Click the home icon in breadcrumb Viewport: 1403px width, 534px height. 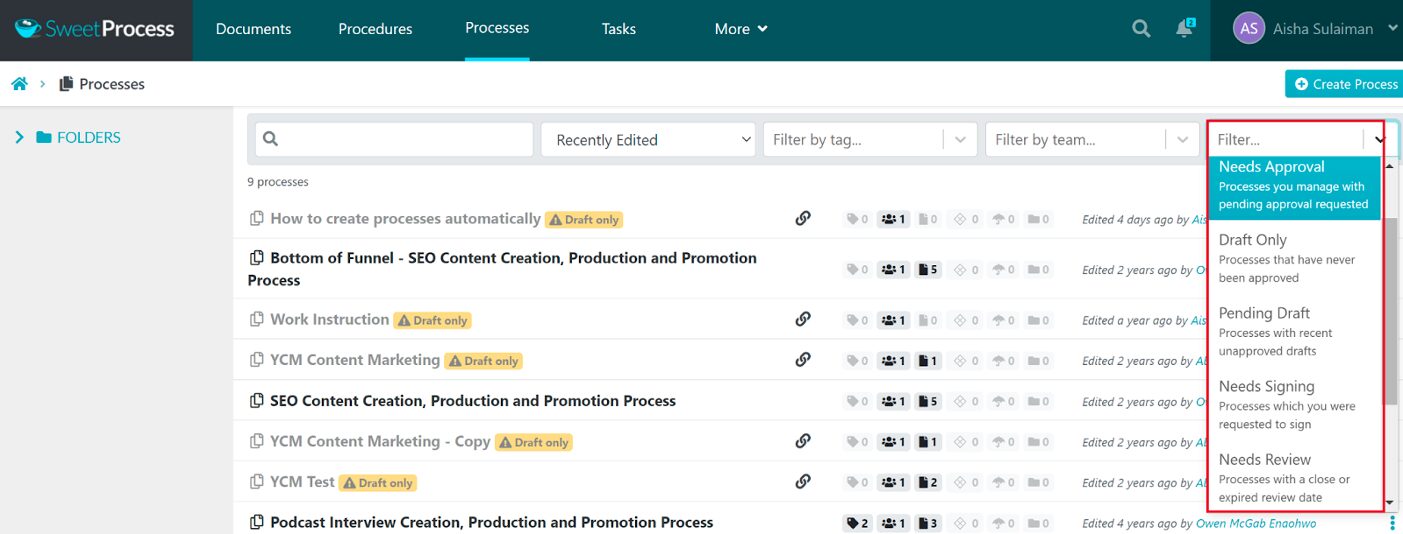[19, 84]
